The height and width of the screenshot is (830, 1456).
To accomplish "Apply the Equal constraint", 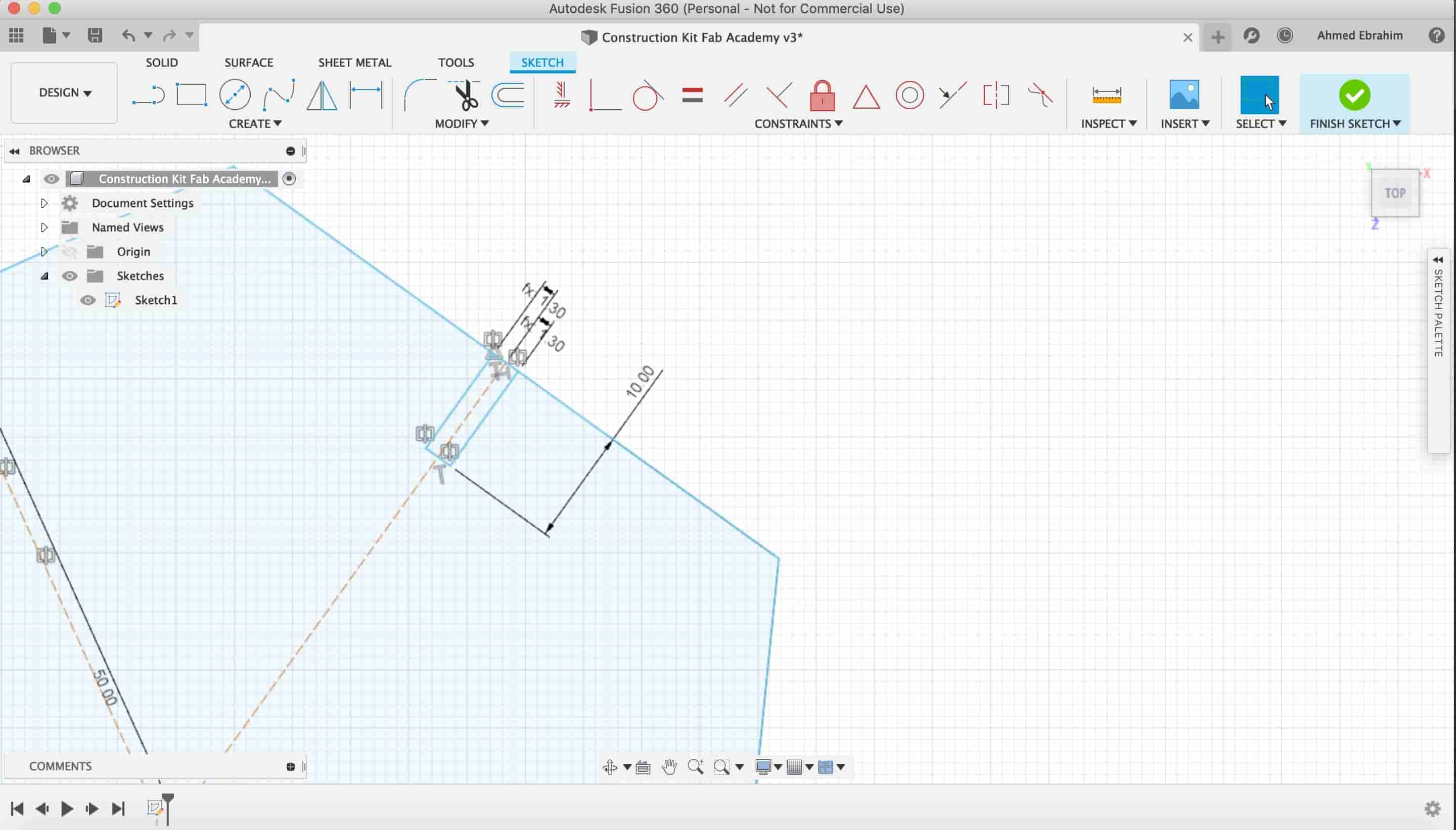I will point(692,95).
